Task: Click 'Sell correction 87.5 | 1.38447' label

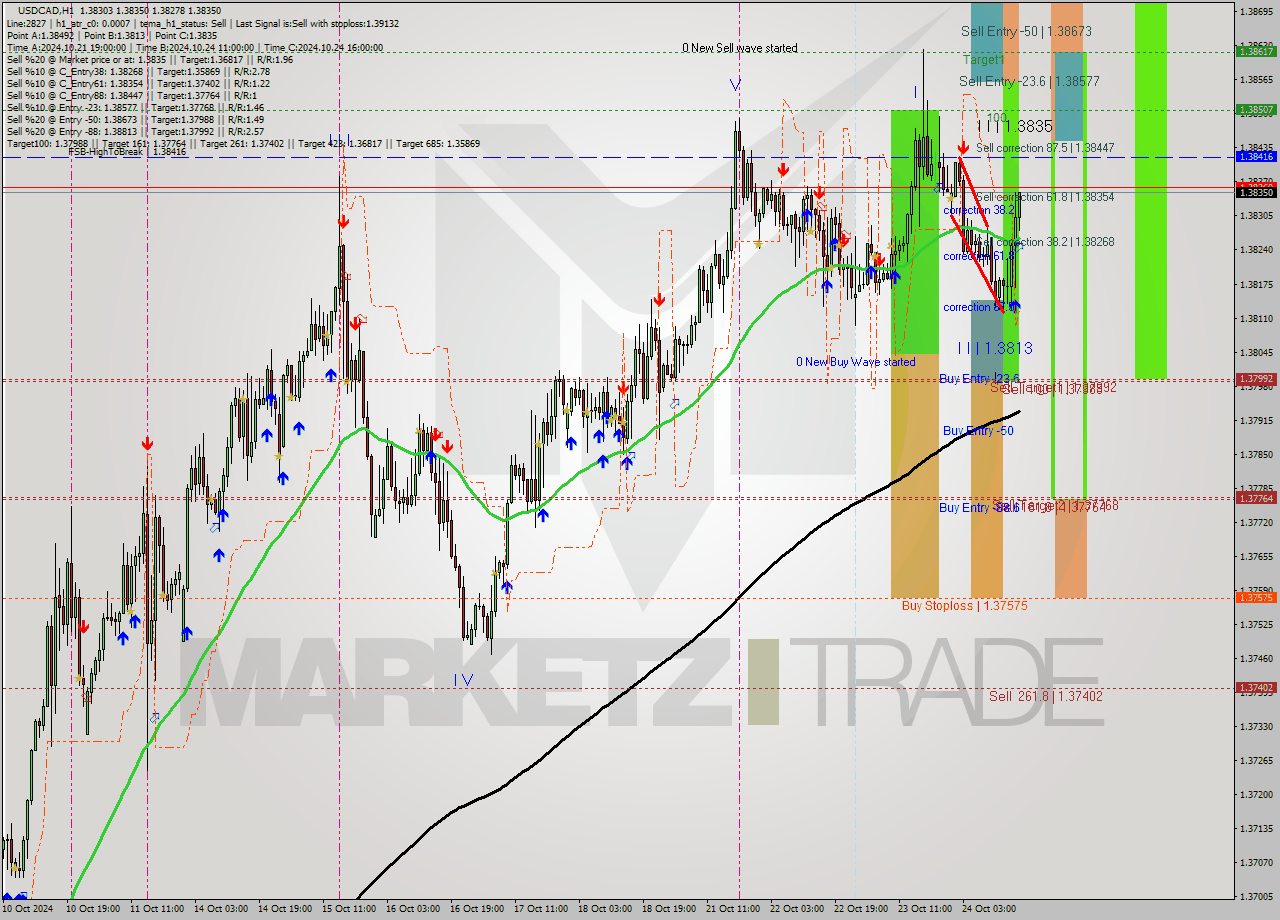Action: (1045, 148)
